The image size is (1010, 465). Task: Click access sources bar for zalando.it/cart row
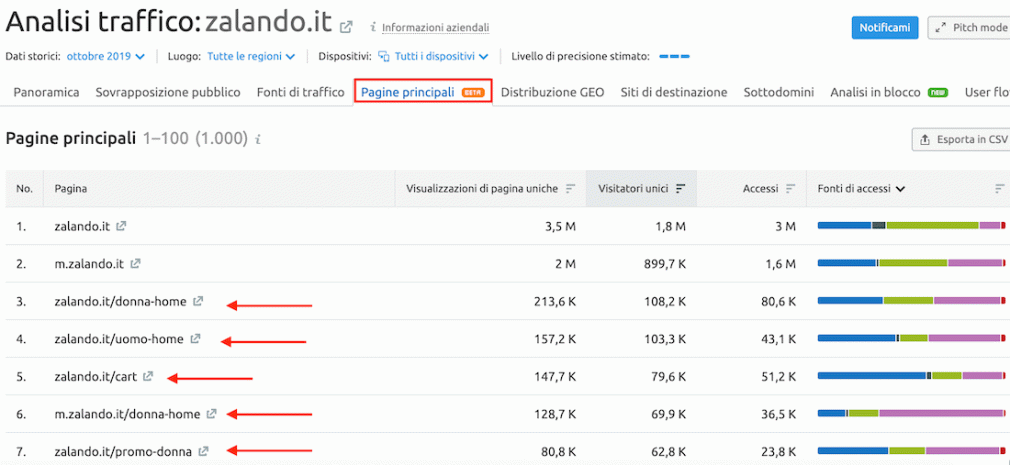(x=911, y=375)
